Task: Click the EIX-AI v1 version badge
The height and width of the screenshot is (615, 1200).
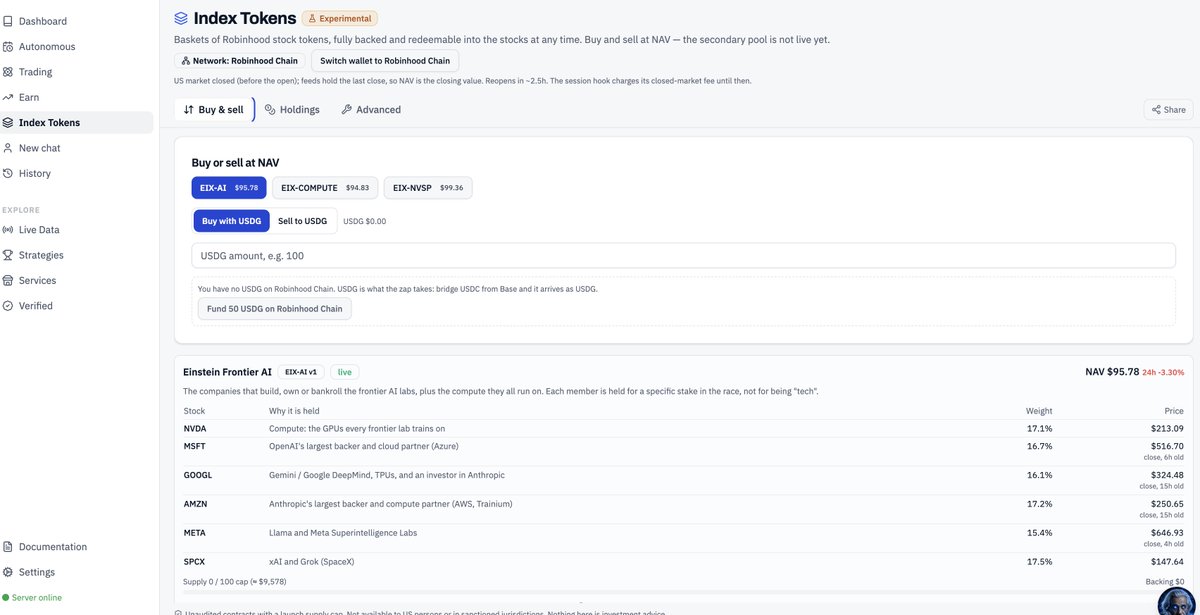Action: (300, 372)
